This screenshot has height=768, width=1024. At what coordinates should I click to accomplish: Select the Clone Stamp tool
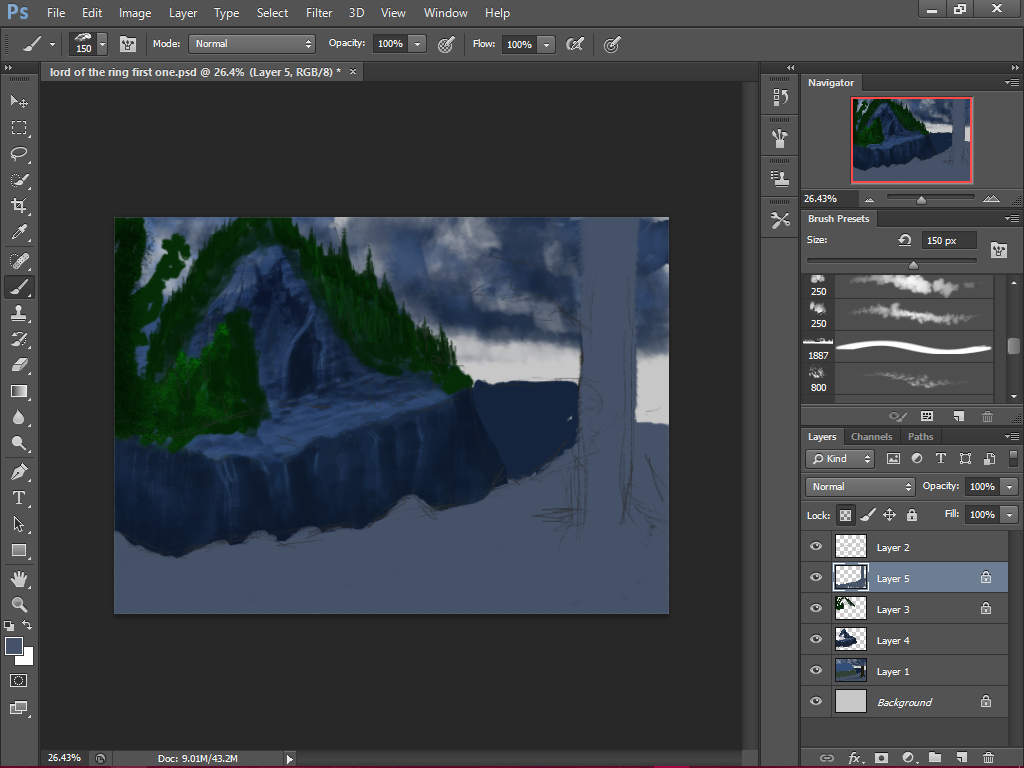point(19,313)
